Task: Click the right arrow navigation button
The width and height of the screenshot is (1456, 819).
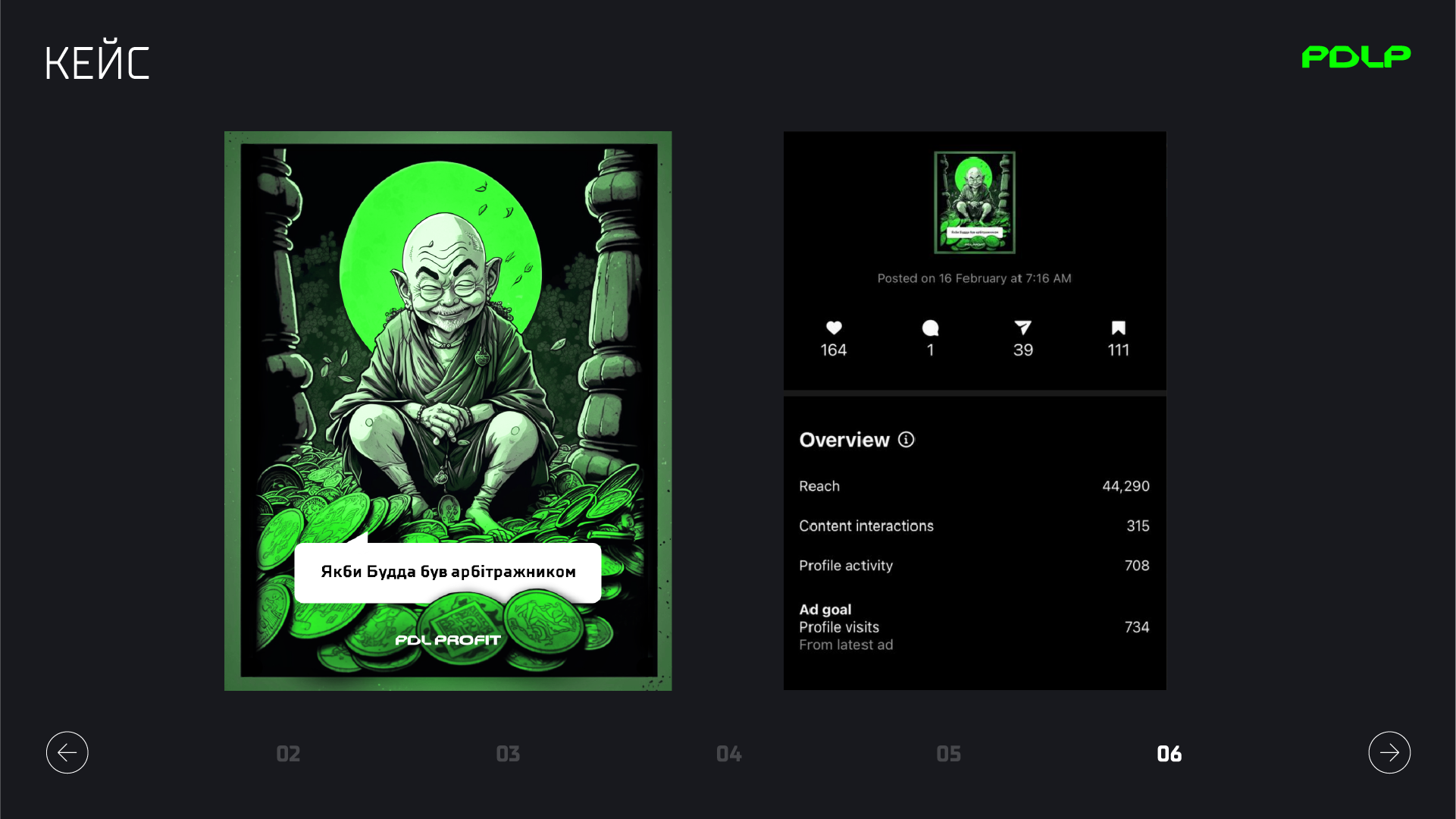Action: coord(1389,752)
